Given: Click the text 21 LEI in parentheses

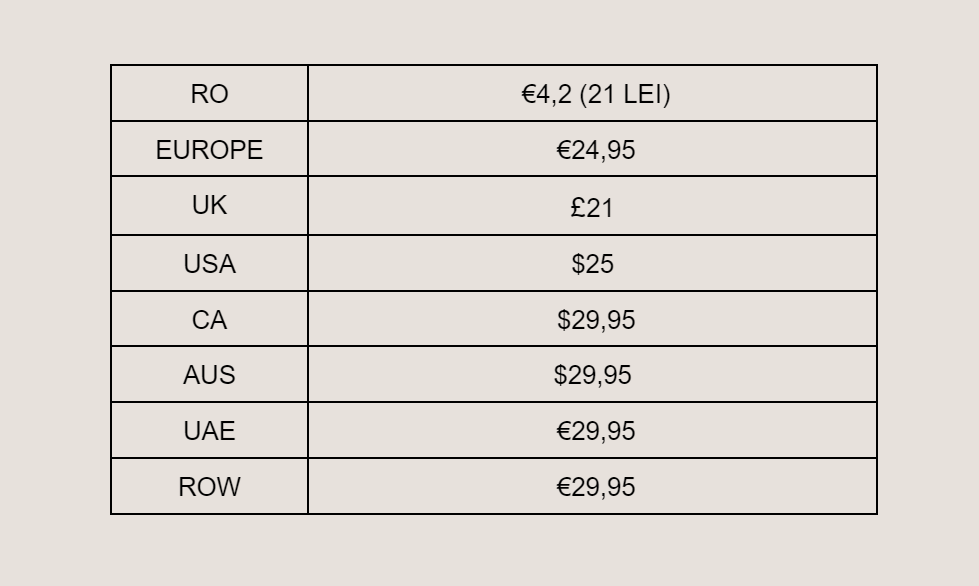Looking at the screenshot, I should tap(625, 94).
